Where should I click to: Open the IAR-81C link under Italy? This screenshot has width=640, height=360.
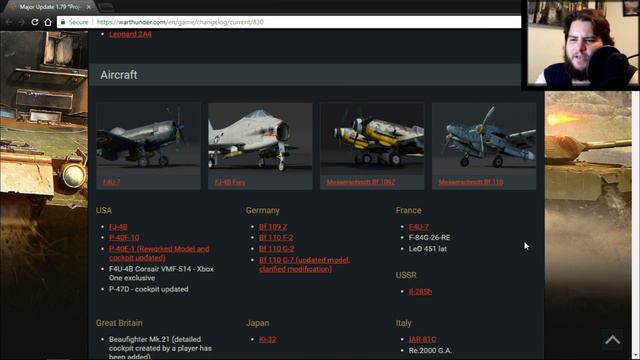[x=422, y=340]
